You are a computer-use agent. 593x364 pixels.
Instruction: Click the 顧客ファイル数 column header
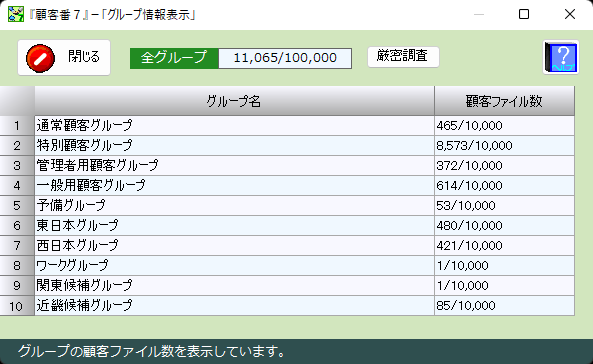point(504,101)
